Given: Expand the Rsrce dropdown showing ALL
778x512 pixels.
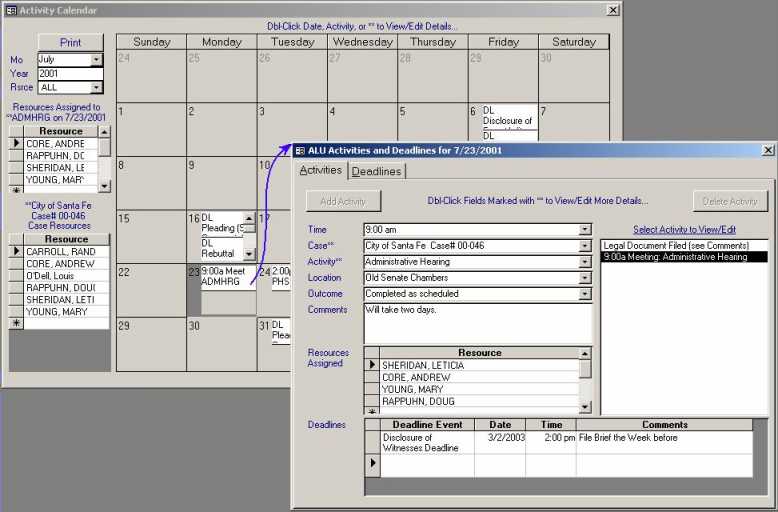Looking at the screenshot, I should click(x=96, y=88).
